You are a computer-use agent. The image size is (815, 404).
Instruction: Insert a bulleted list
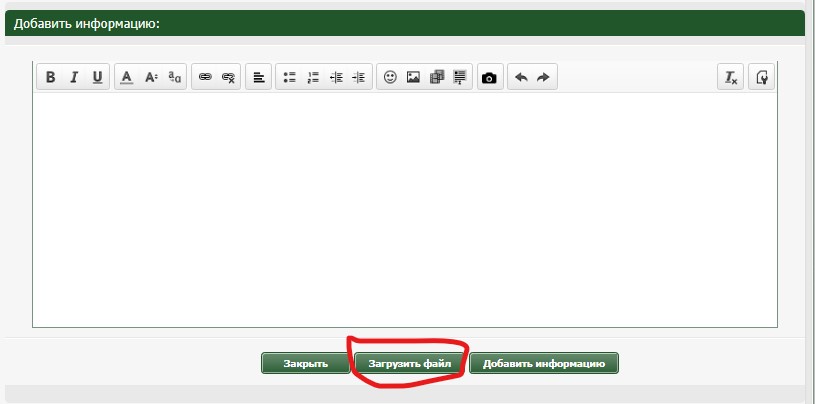tap(289, 77)
